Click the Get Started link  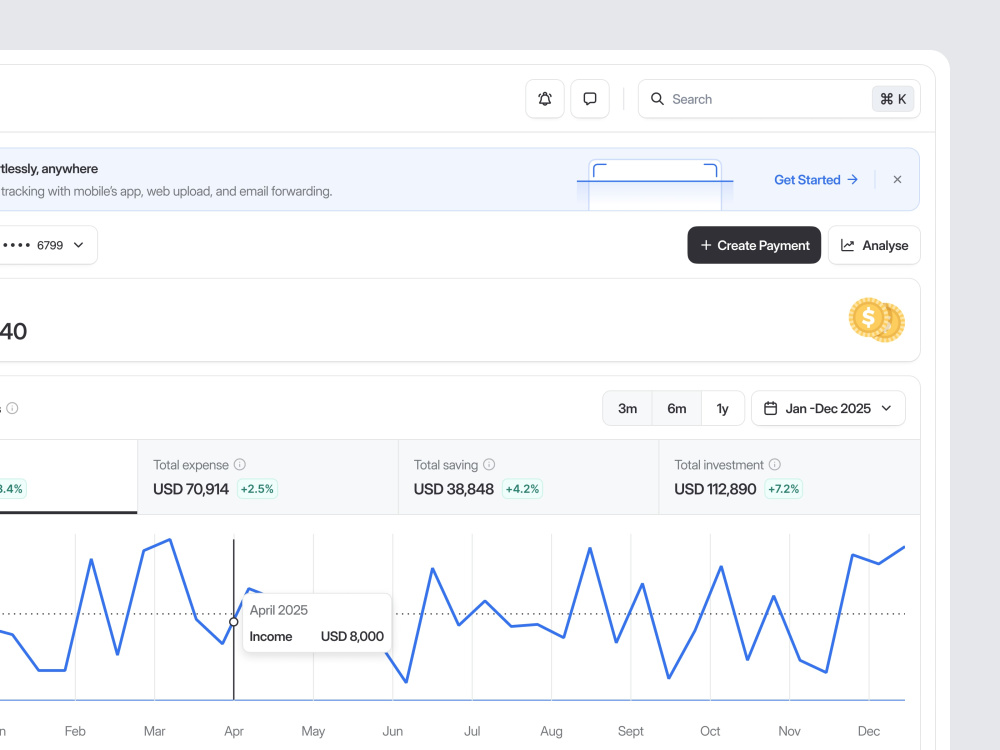(x=816, y=180)
